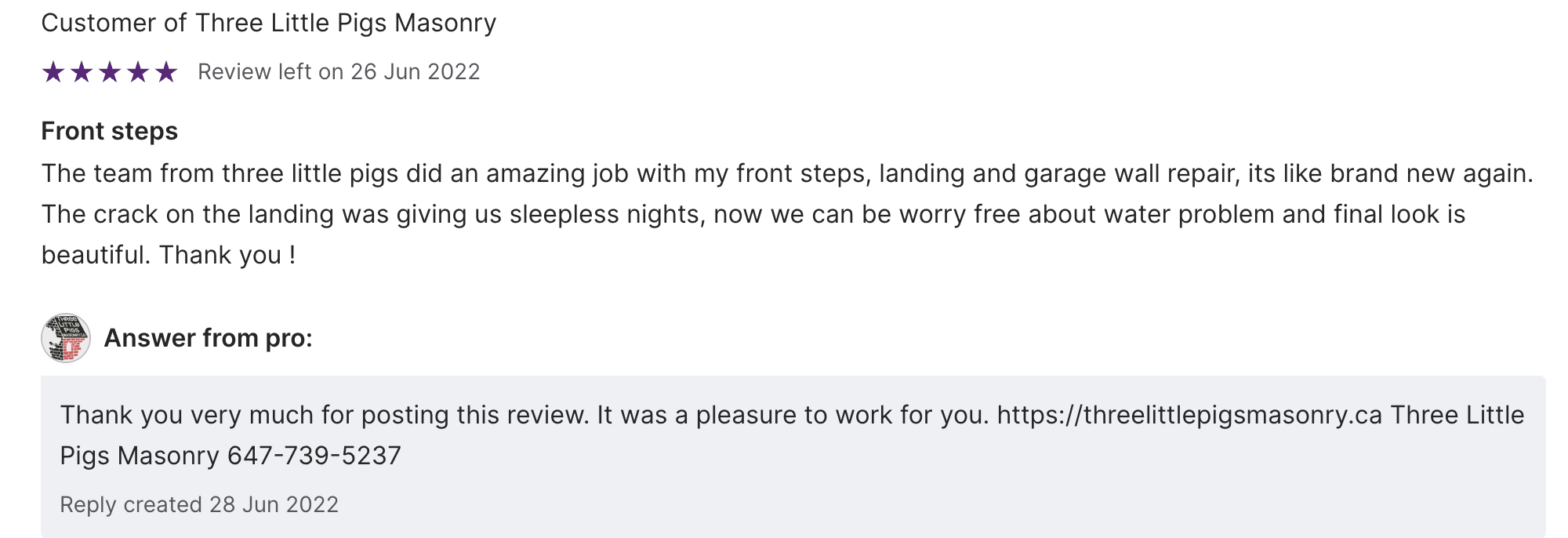
Task: Click the 'Review left on 26 Jun 2022' date
Action: (339, 72)
